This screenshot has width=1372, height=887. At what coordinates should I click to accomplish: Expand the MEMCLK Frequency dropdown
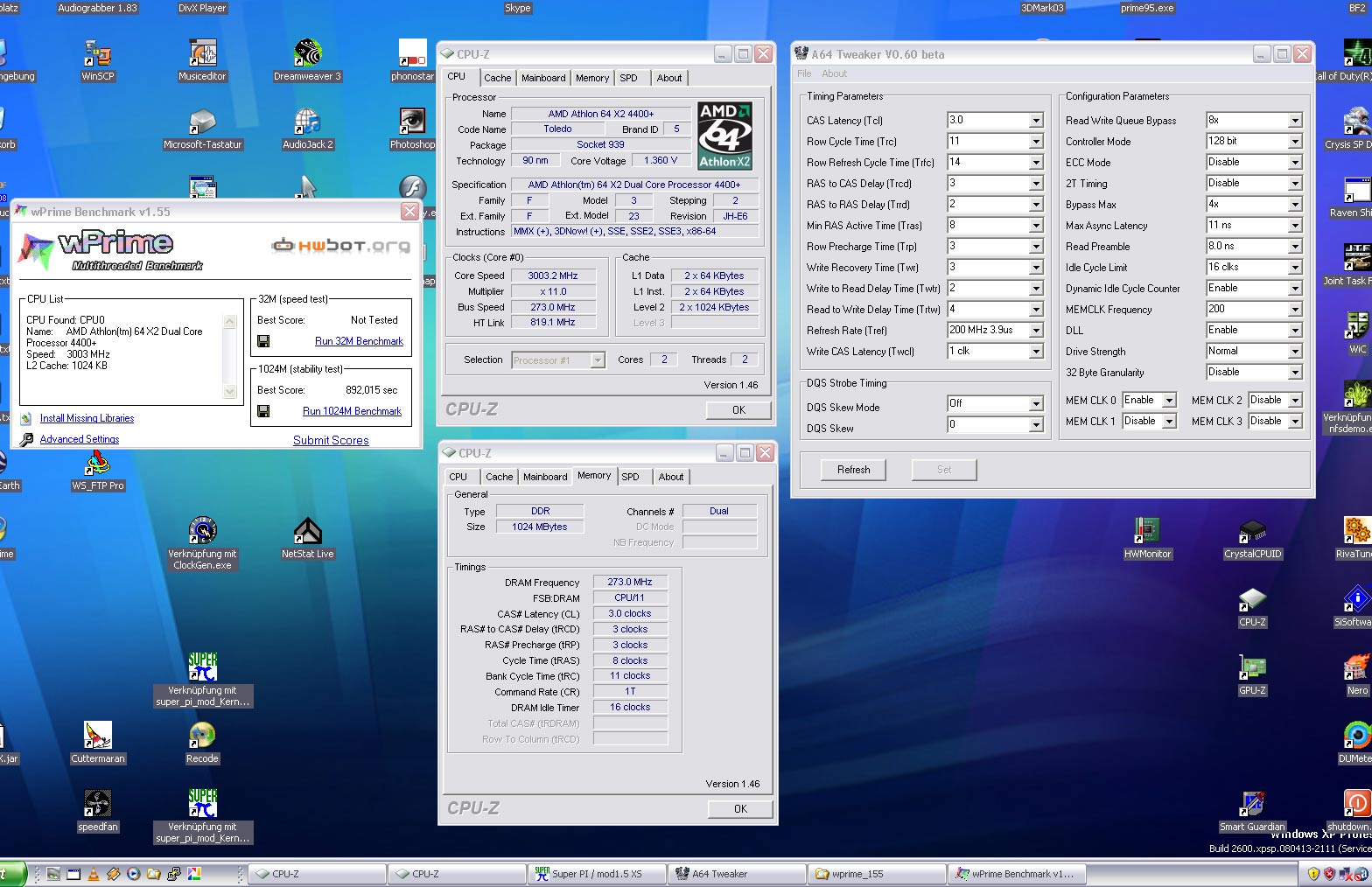(1295, 310)
